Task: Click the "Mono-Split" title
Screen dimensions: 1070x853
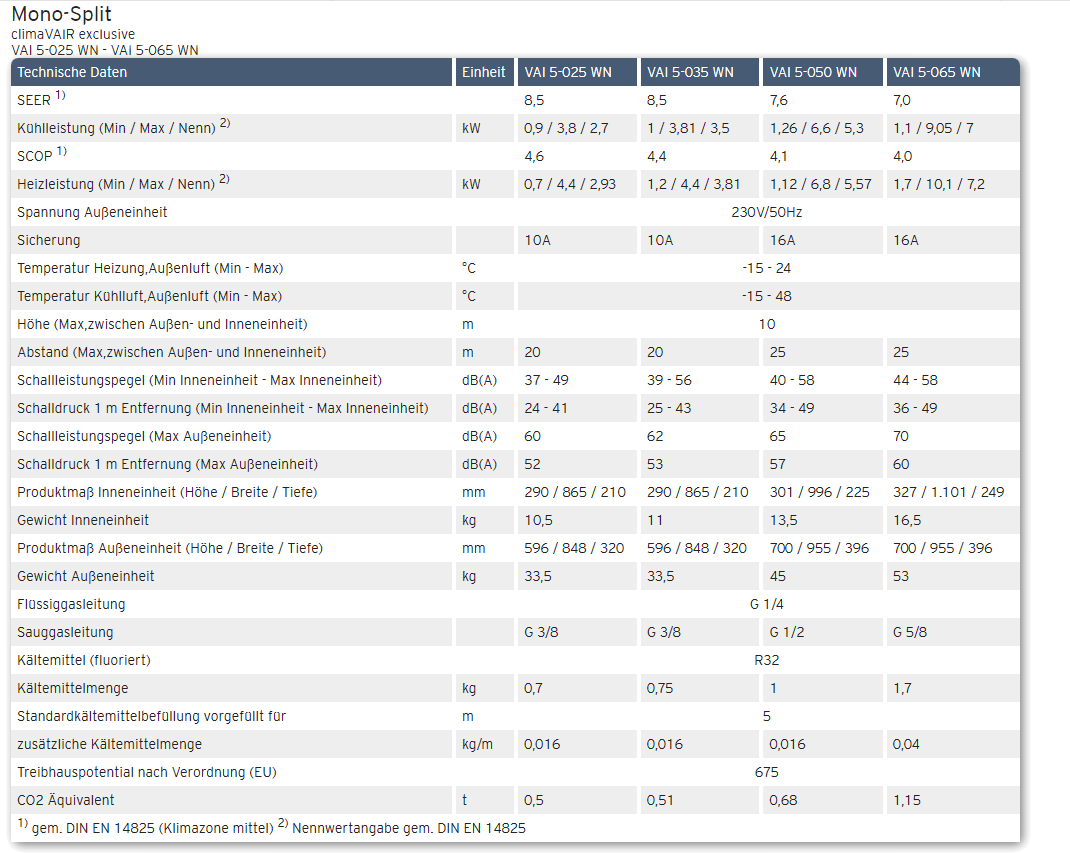Action: click(61, 14)
